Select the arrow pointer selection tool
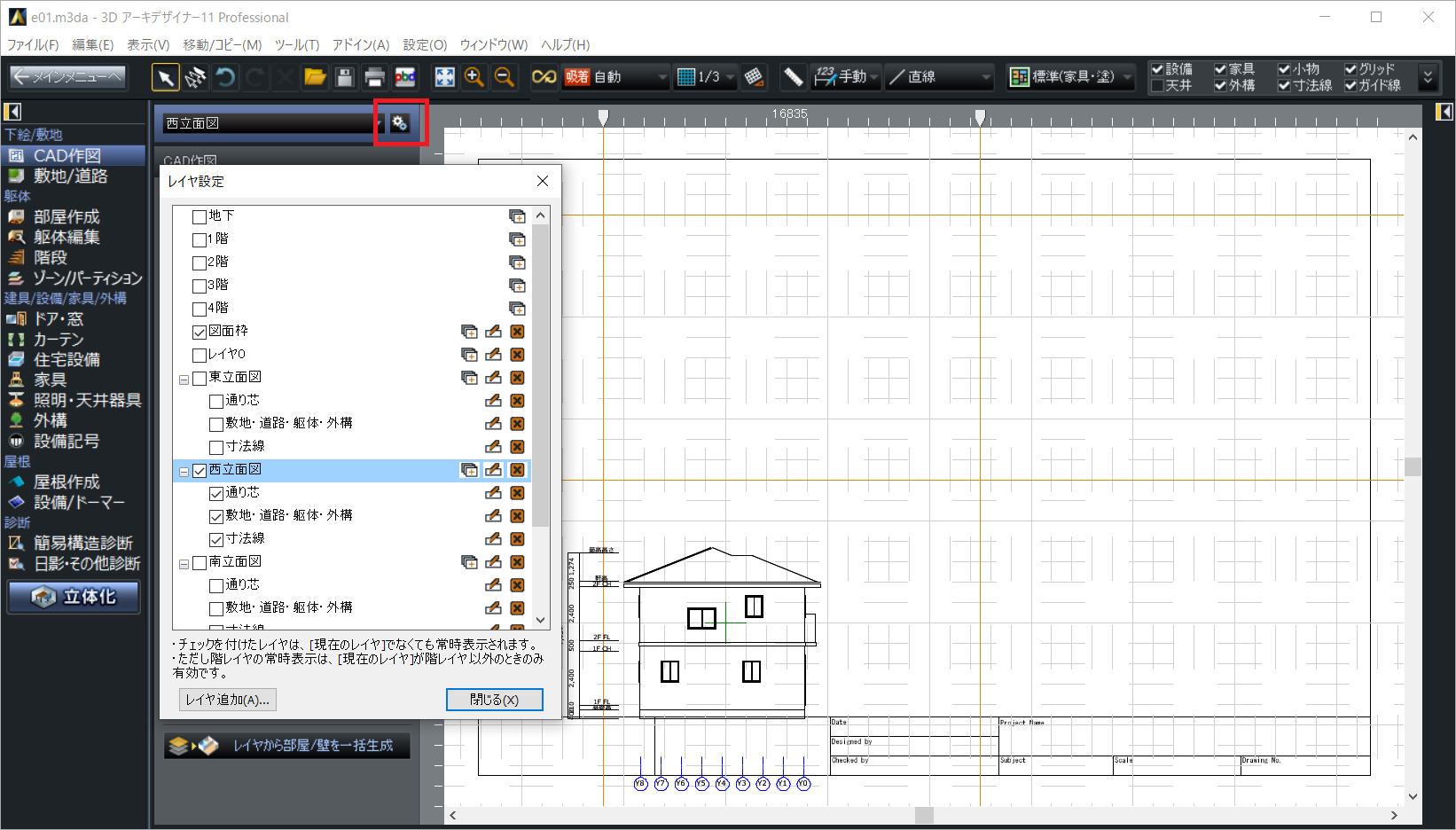This screenshot has height=830, width=1456. pos(165,77)
